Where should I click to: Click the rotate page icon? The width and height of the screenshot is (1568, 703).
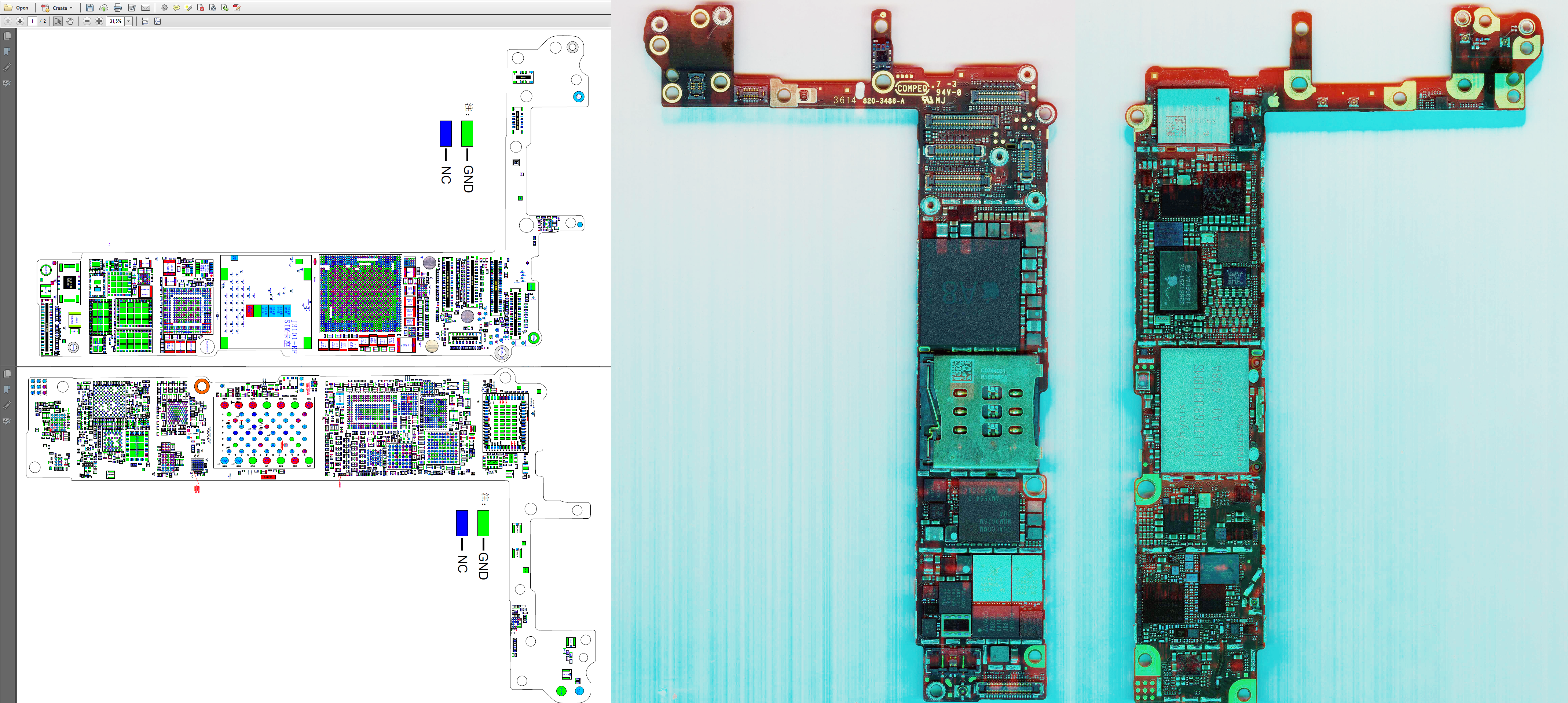(x=212, y=8)
